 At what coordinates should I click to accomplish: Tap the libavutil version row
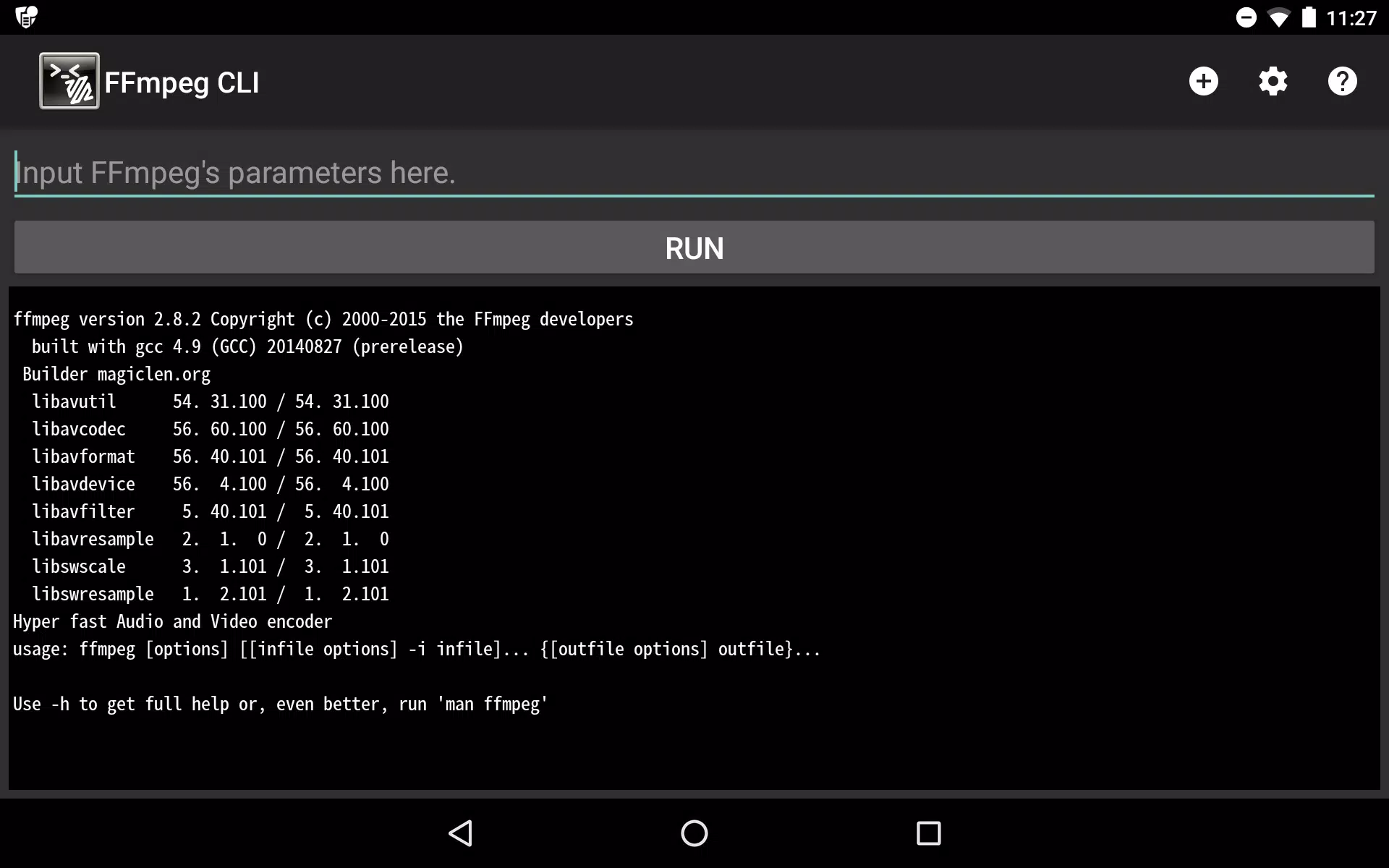coord(211,401)
